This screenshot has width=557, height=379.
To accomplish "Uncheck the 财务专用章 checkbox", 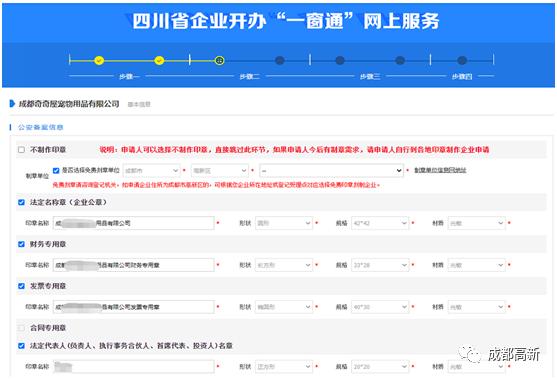I will 21,244.
